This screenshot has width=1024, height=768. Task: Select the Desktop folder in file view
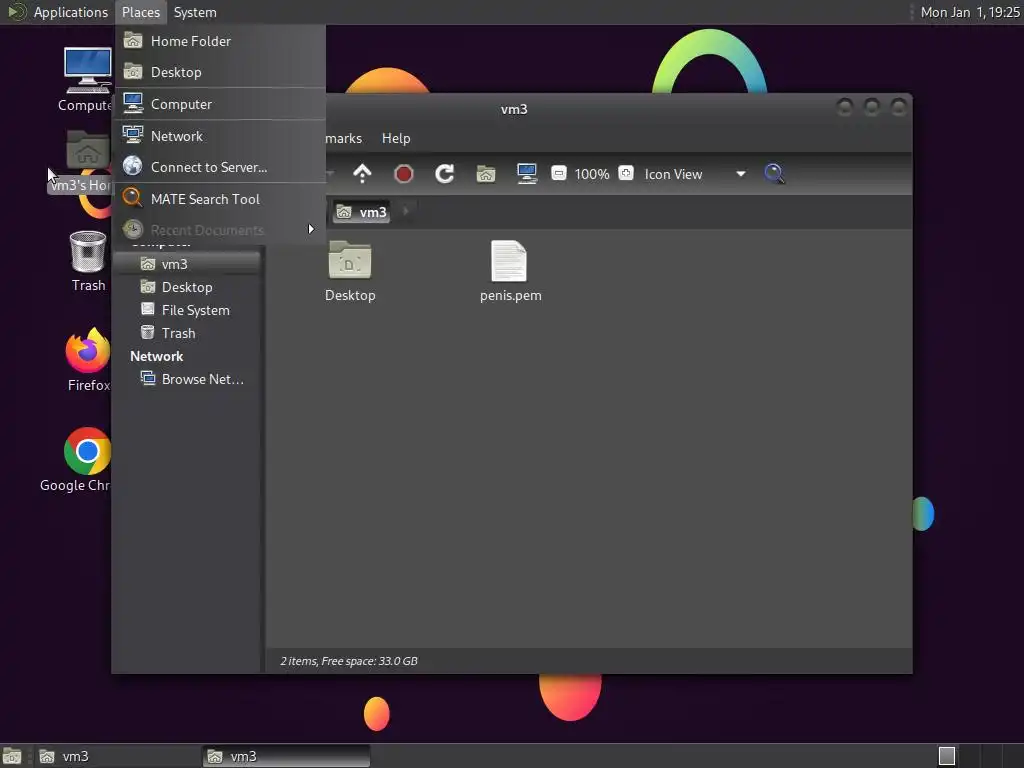coord(350,272)
